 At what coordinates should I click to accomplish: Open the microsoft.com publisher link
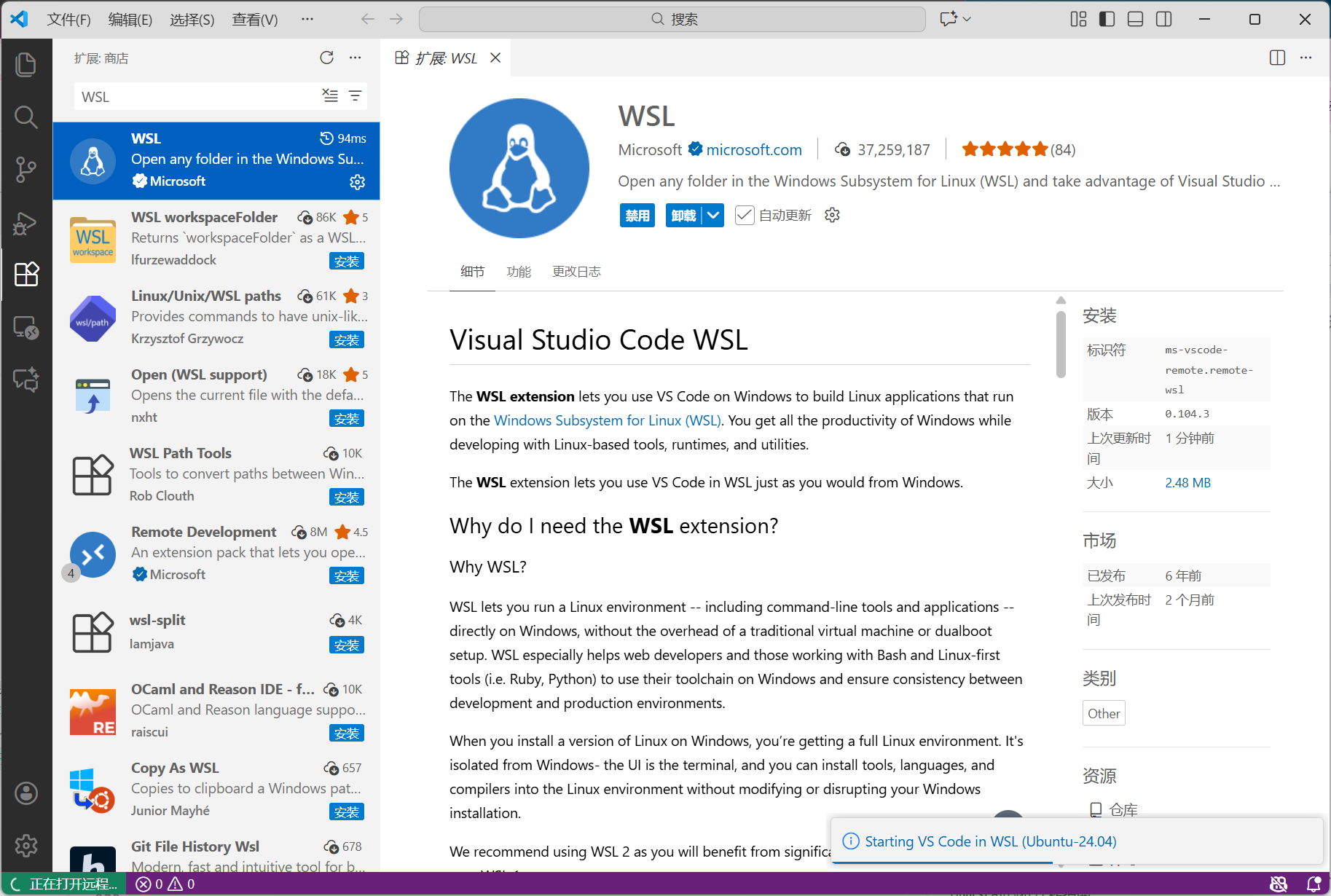pyautogui.click(x=754, y=150)
